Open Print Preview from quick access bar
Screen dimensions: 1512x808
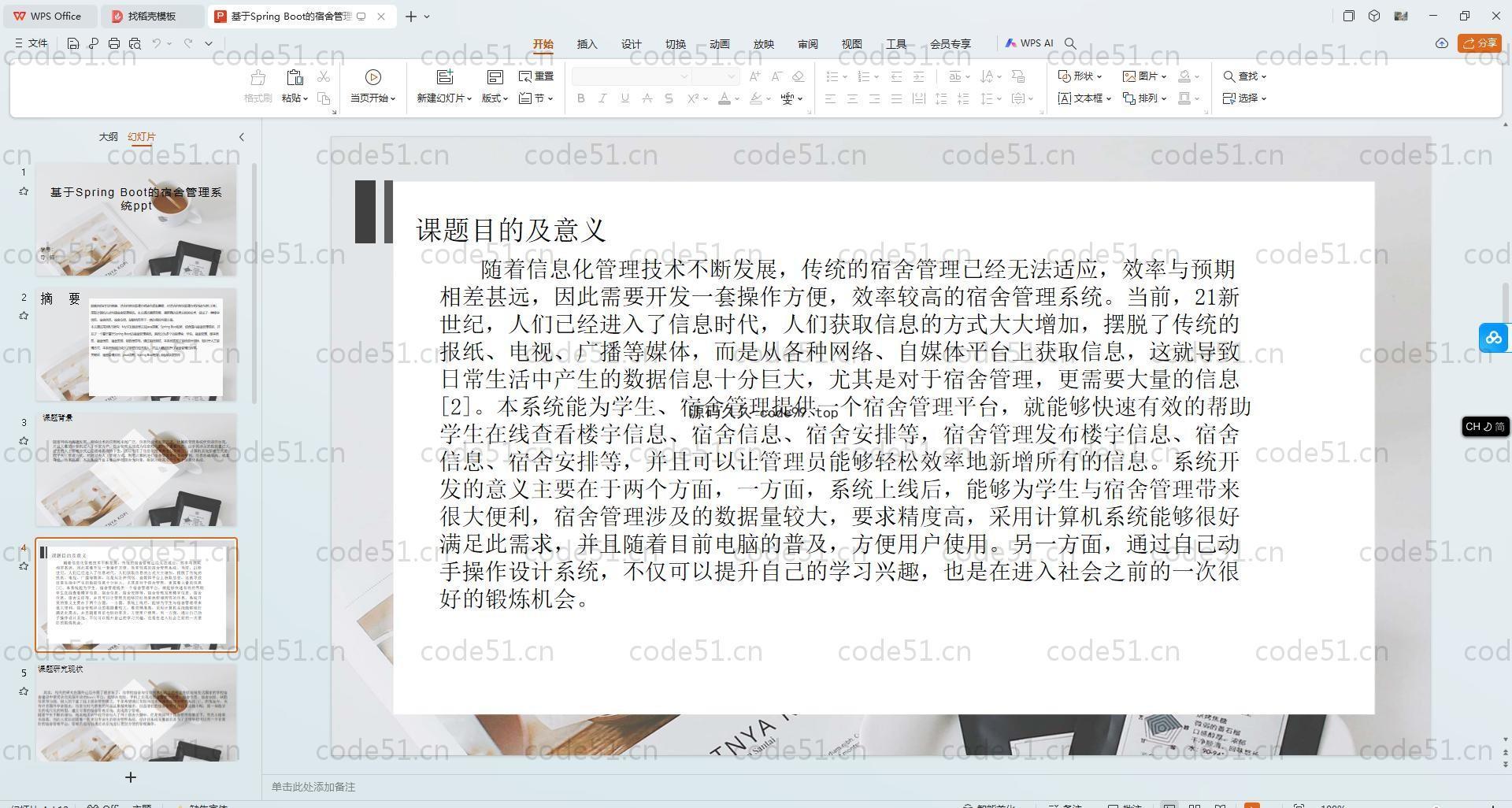[x=135, y=43]
